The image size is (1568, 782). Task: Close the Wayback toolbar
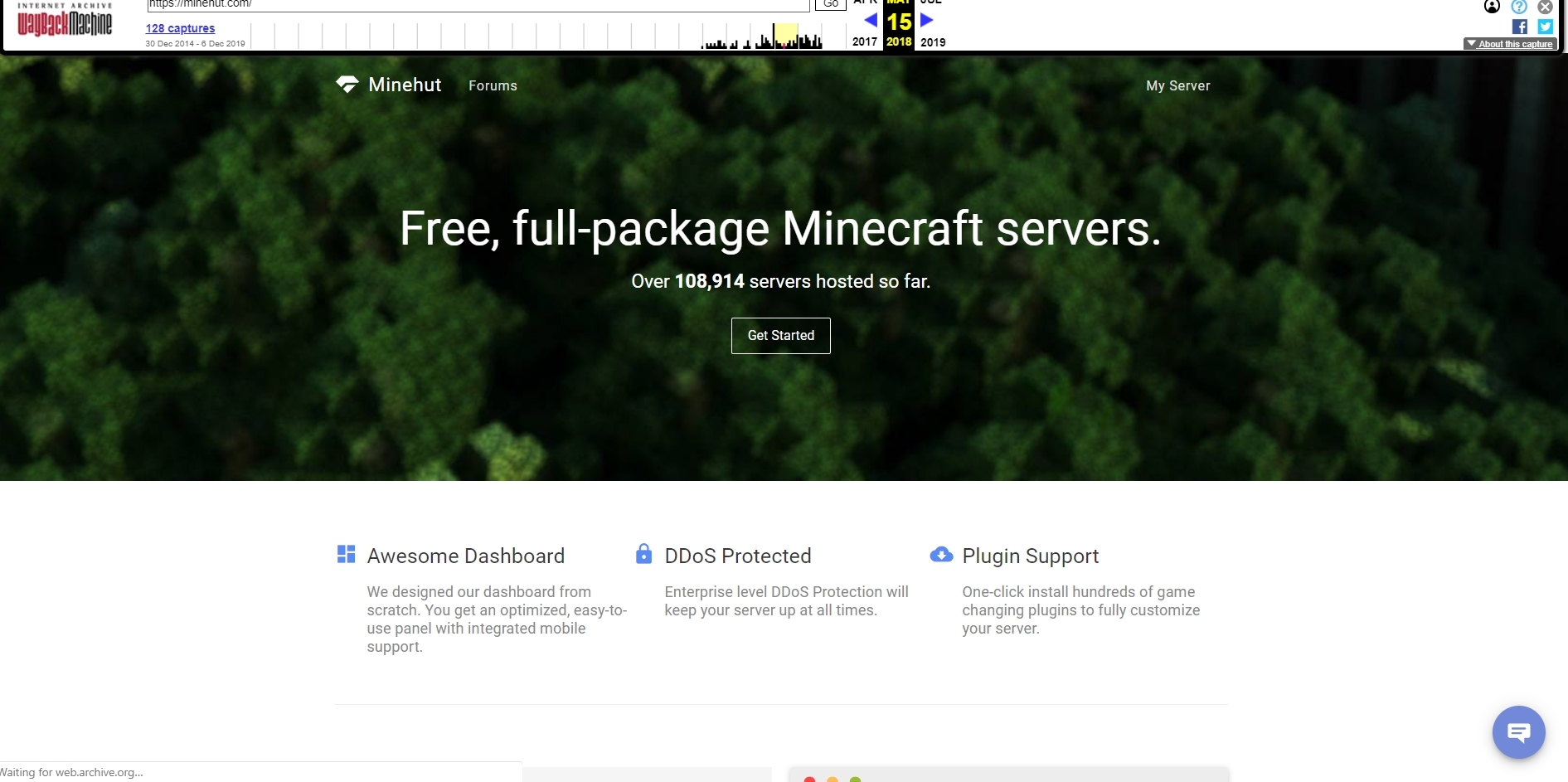point(1546,7)
